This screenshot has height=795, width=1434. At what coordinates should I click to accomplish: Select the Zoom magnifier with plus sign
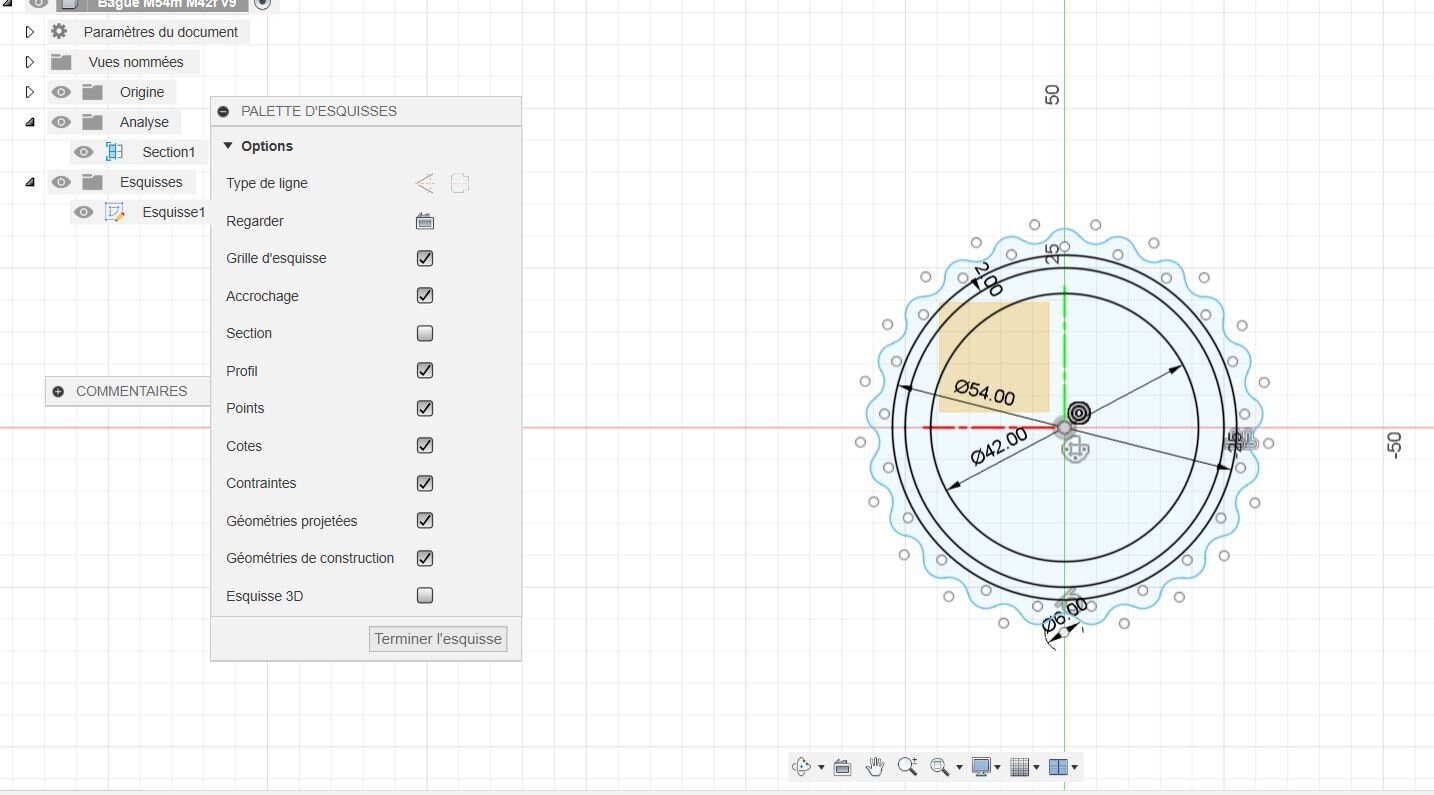coord(908,767)
